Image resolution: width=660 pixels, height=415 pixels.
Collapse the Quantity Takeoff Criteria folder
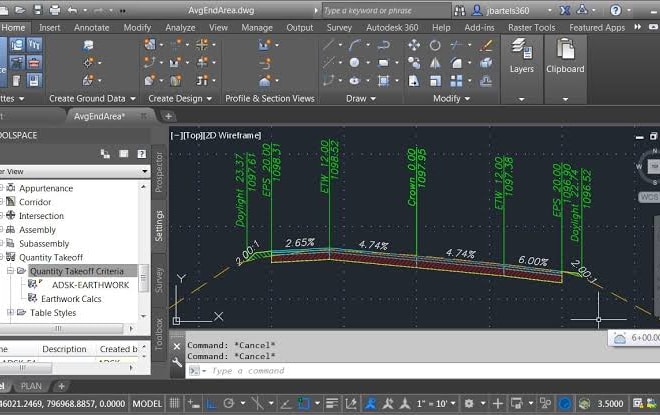coord(10,271)
